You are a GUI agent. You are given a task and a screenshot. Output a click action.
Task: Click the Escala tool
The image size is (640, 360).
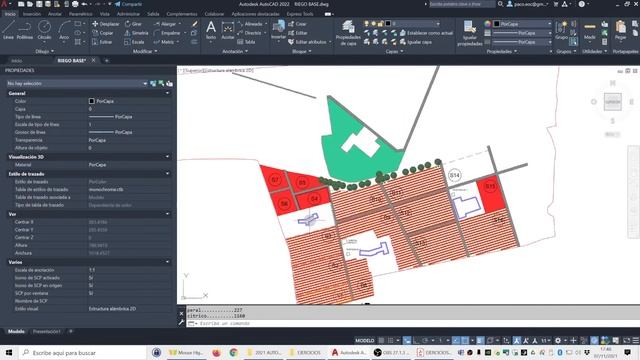click(x=134, y=42)
